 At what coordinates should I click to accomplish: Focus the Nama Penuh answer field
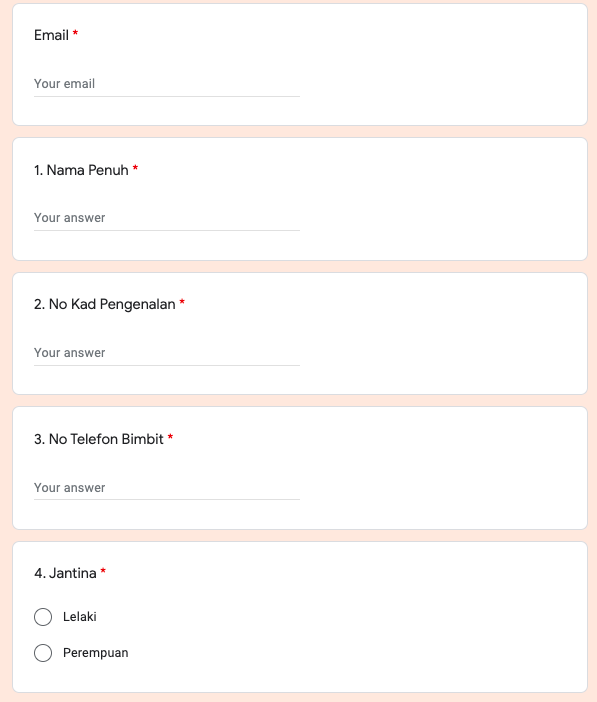coord(167,218)
